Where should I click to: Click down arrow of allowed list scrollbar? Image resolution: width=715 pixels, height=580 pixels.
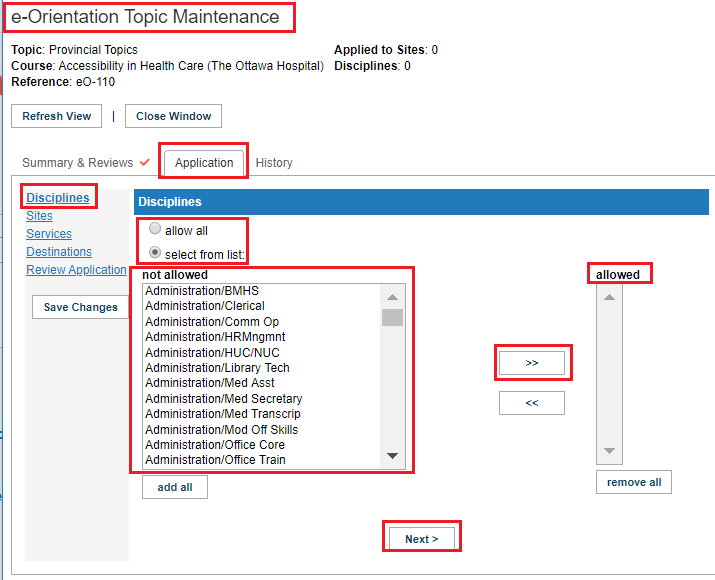[x=609, y=451]
